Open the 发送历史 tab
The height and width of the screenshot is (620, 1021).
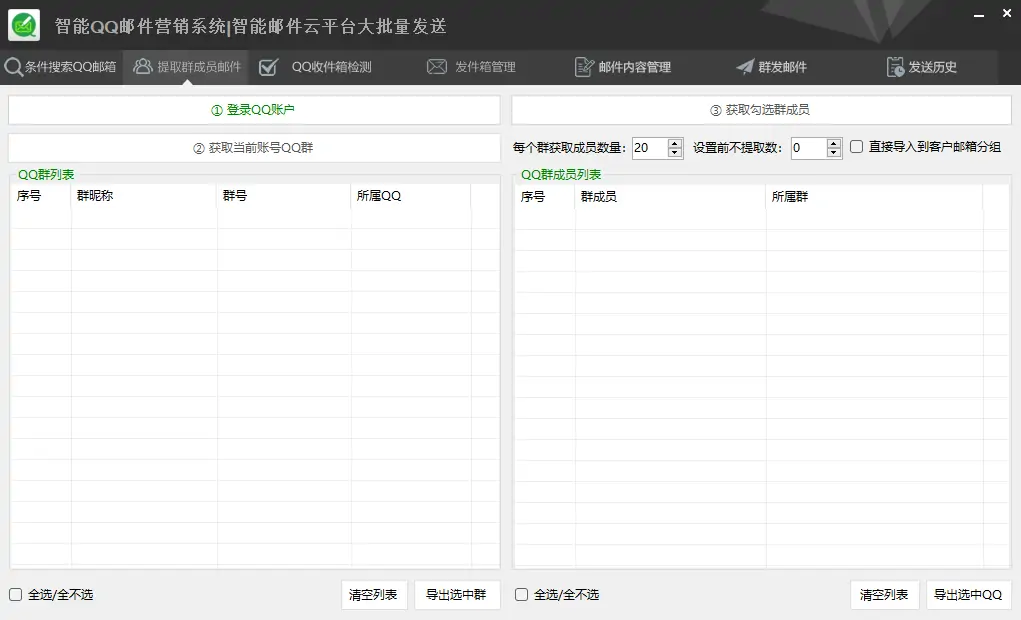click(x=922, y=67)
